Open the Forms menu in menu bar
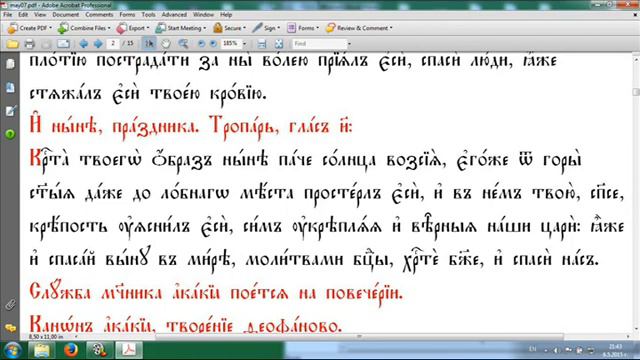640x360 pixels. tap(127, 14)
